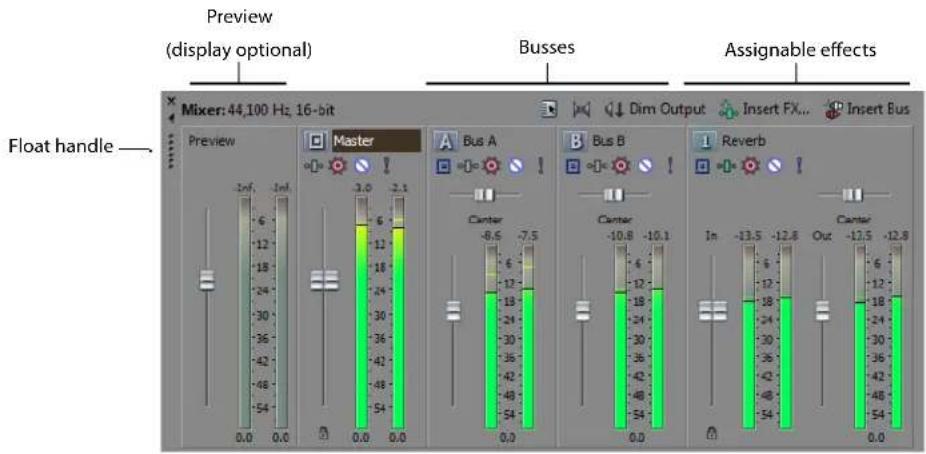Click the Bus A volume fader handle
The width and height of the screenshot is (926, 454).
click(454, 311)
